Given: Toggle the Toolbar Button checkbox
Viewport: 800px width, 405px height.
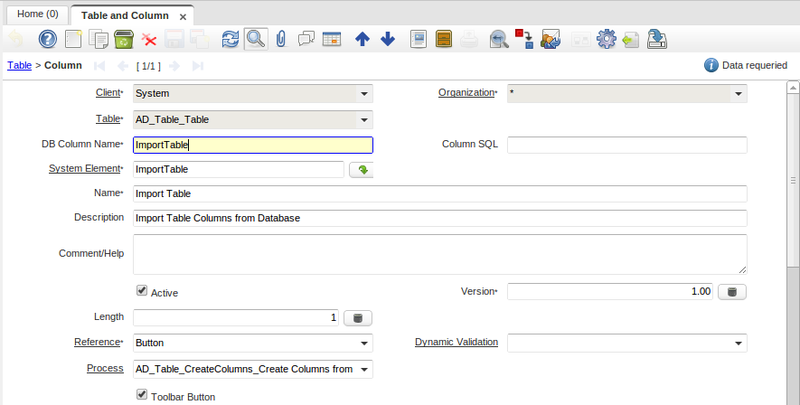Looking at the screenshot, I should click(x=142, y=395).
